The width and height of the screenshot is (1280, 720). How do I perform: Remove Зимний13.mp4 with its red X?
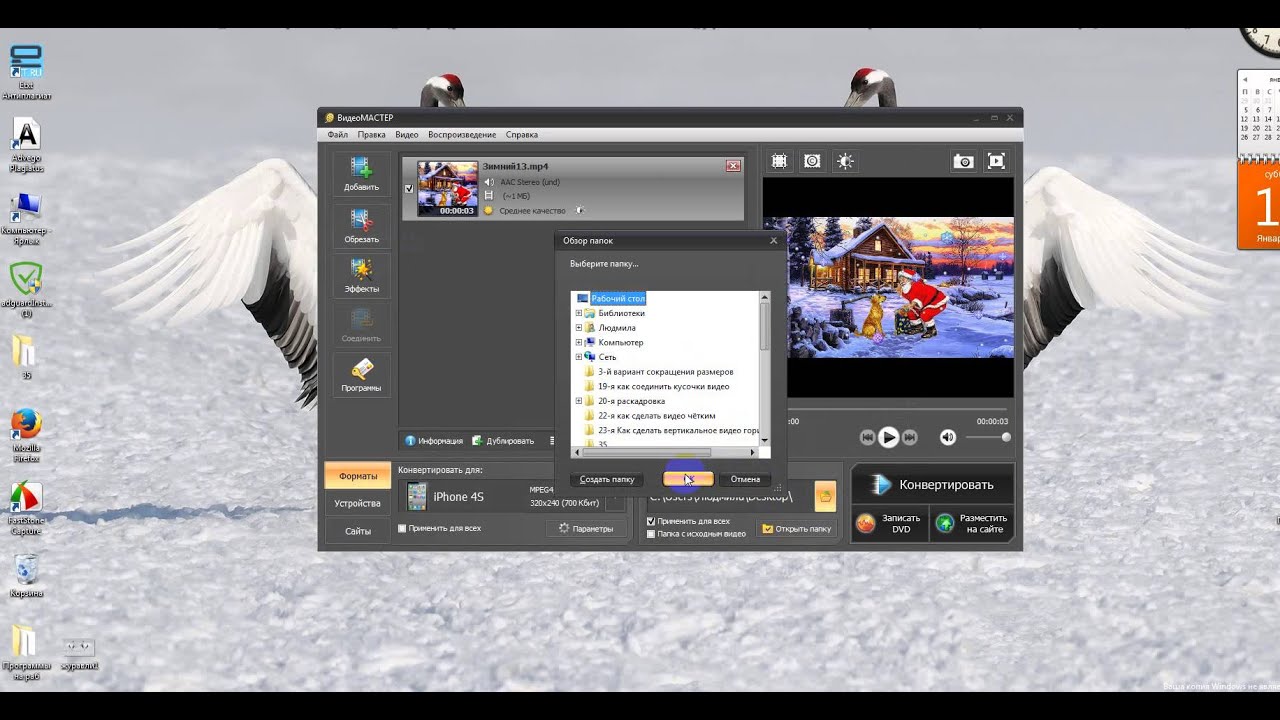point(733,166)
